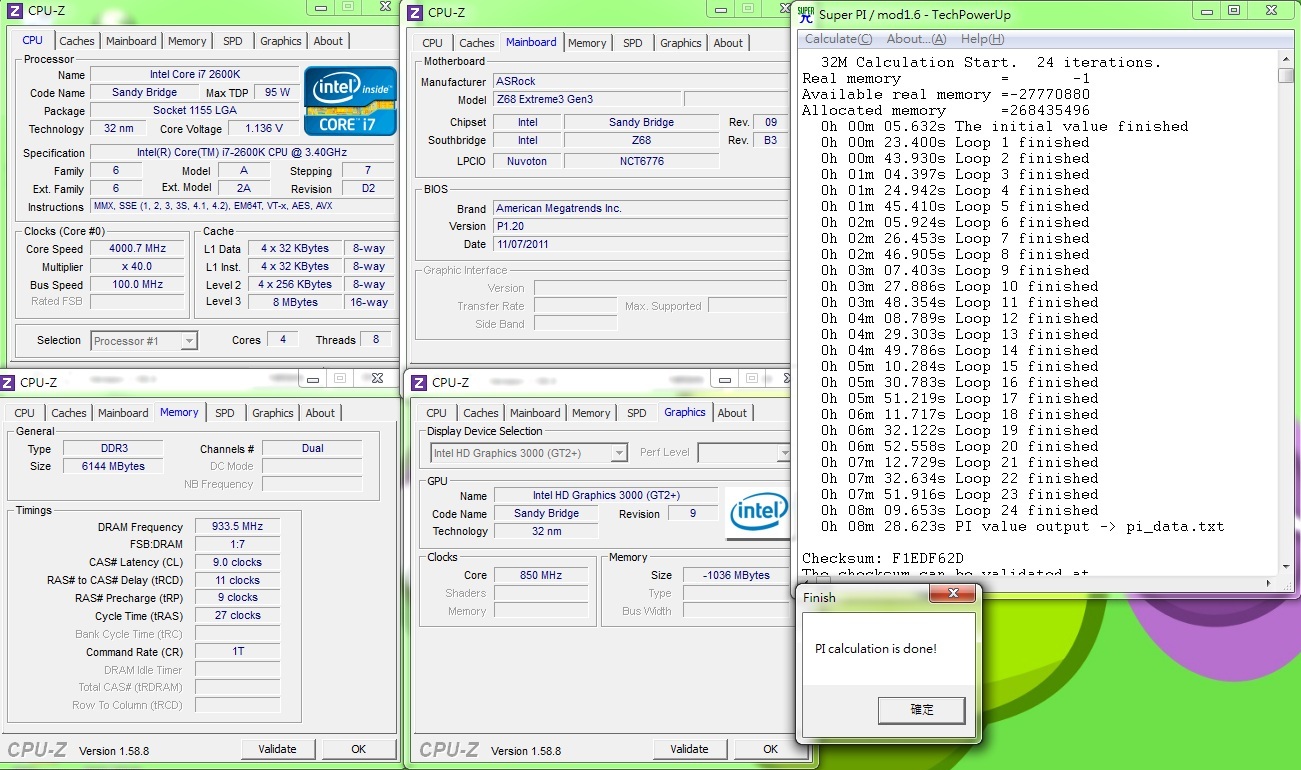Click Validate in the Graphics window

point(690,749)
